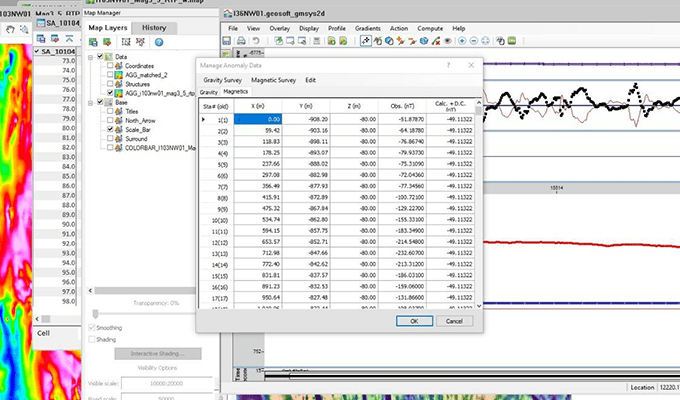This screenshot has height=400, width=680.
Task: Toggle the Coordinates layer checkbox
Action: click(x=108, y=65)
